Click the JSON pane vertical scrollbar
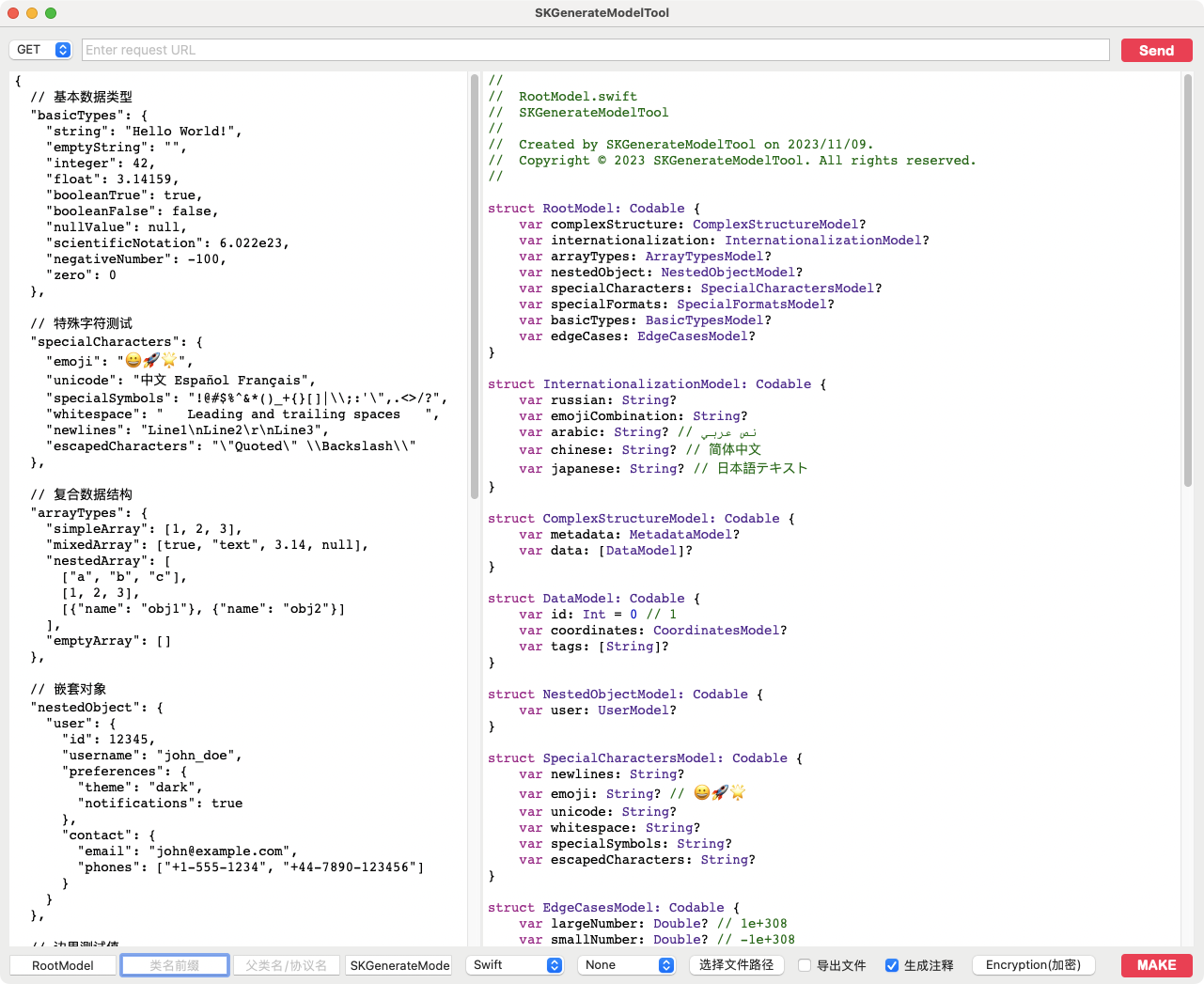 475,287
